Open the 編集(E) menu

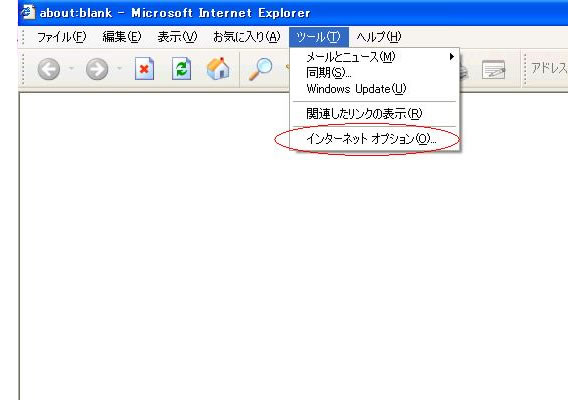click(x=121, y=37)
